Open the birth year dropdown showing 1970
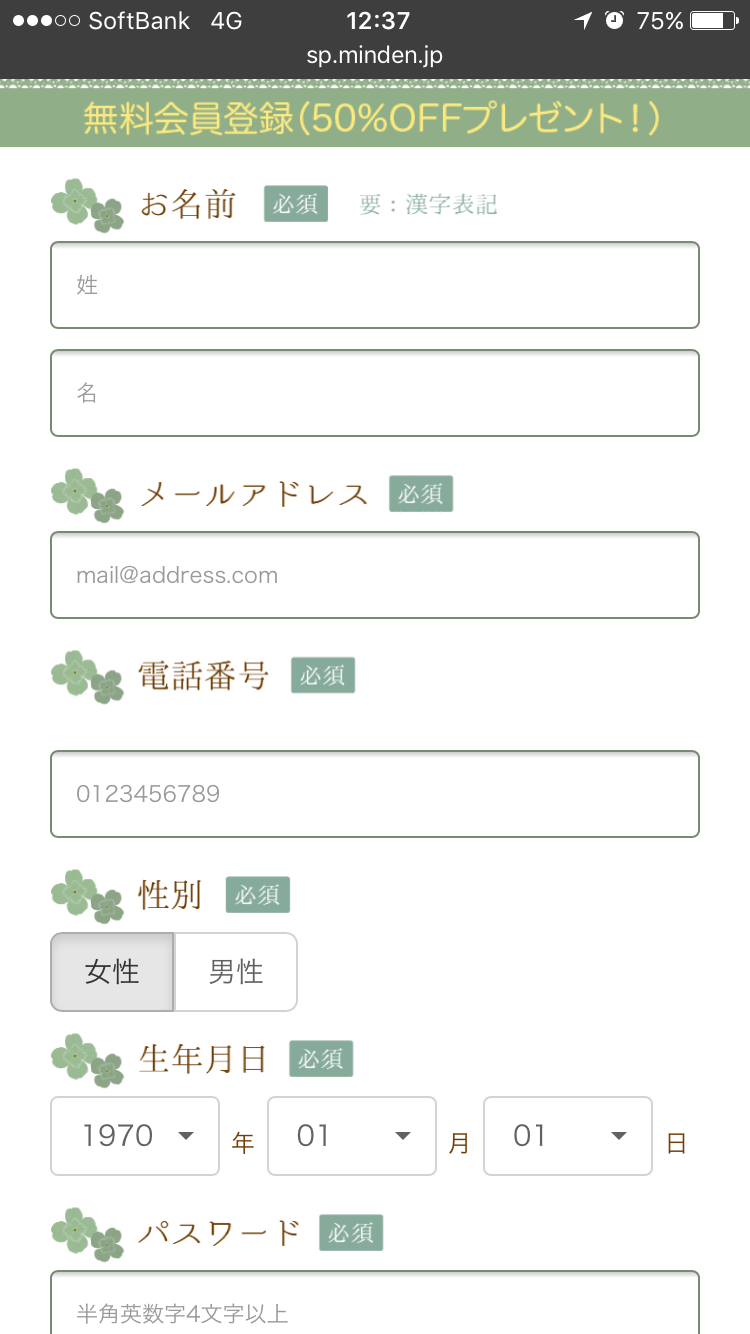 coord(135,1136)
